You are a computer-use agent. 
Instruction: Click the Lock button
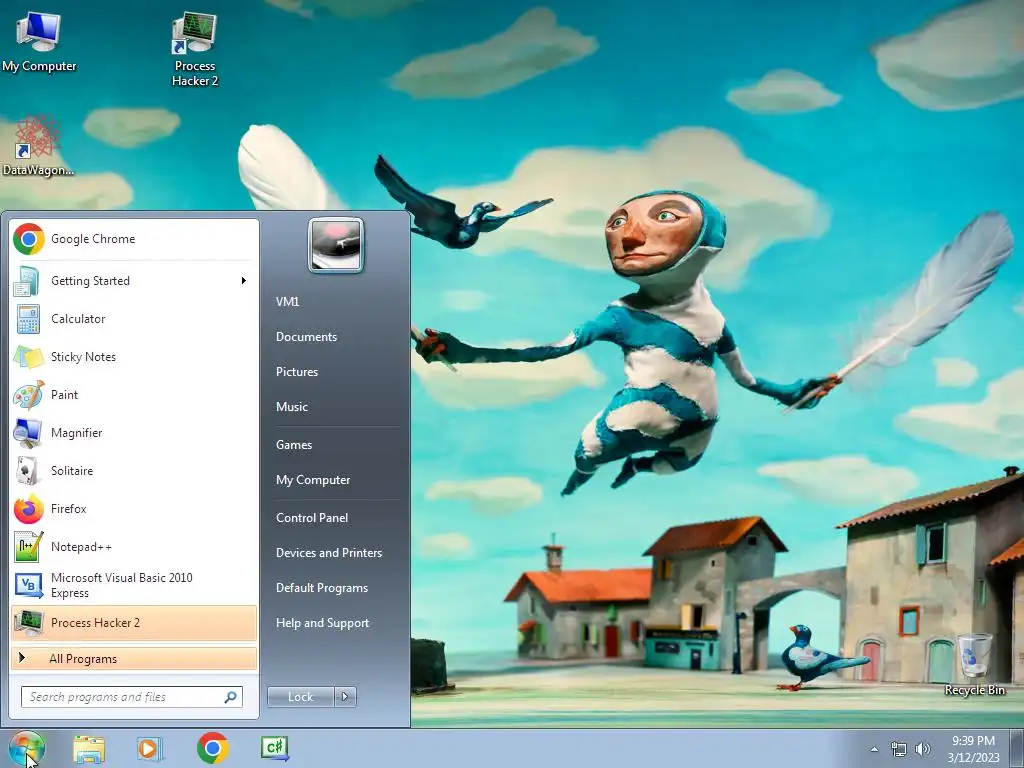tap(301, 697)
